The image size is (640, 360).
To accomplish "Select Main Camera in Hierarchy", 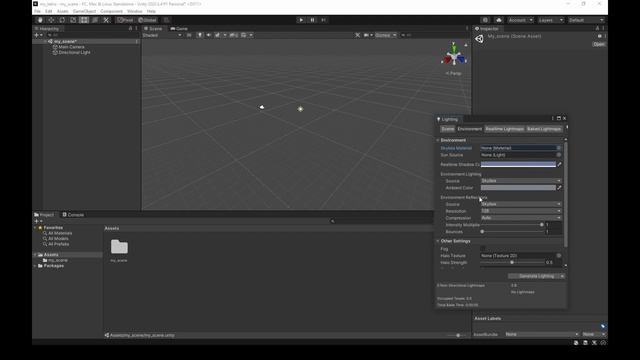I will click(71, 47).
